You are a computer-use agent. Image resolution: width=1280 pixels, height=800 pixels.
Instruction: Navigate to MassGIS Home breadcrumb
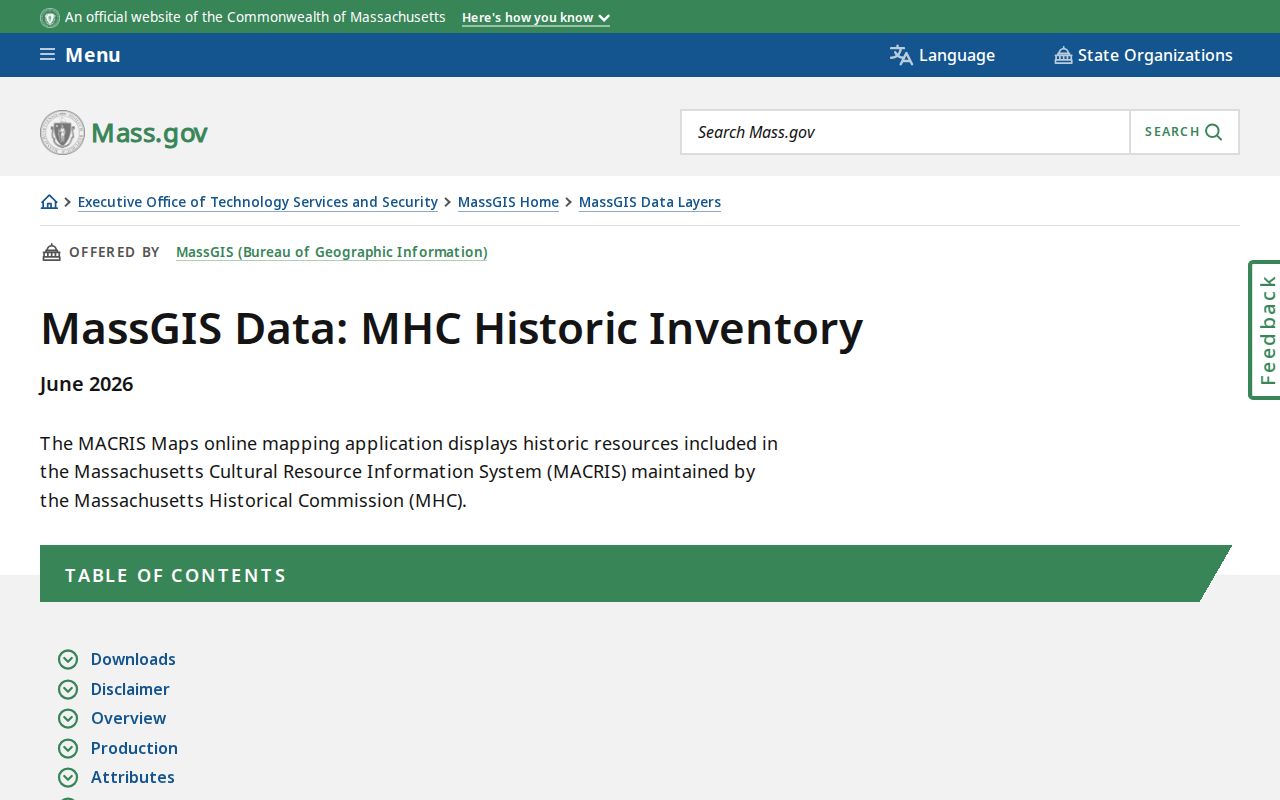(x=508, y=202)
